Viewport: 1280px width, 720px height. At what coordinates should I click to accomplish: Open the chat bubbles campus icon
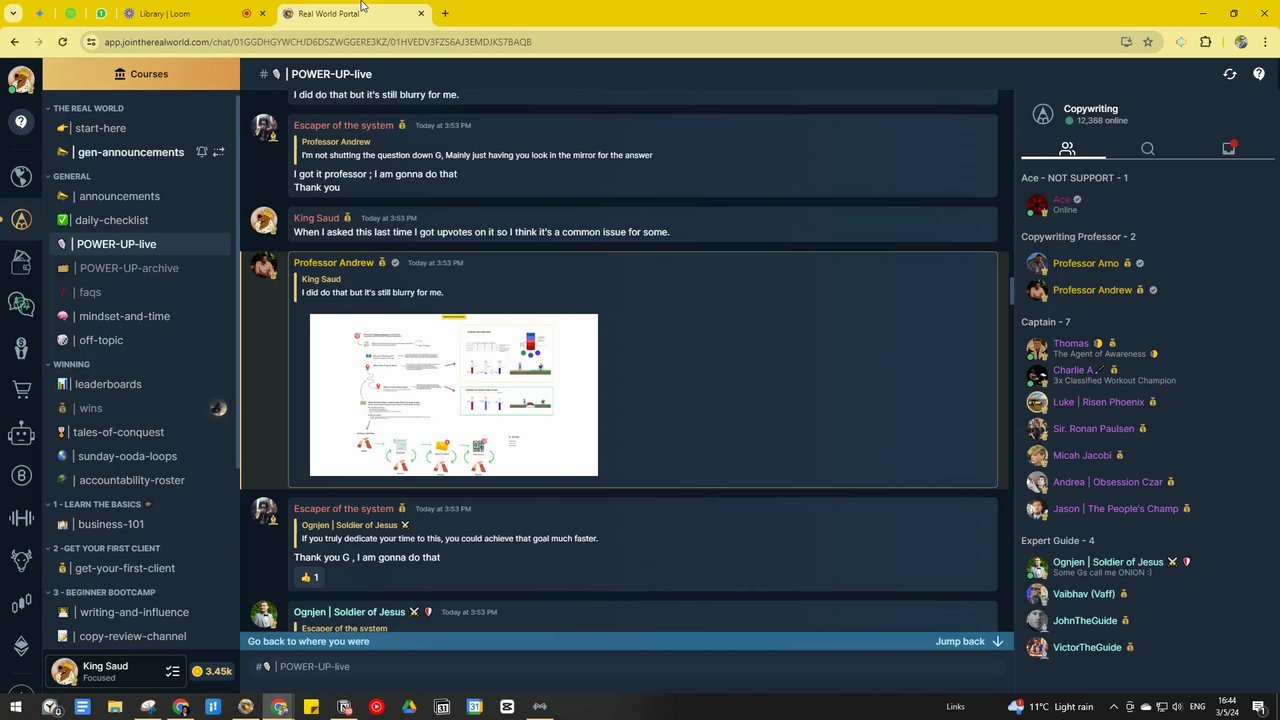click(21, 303)
